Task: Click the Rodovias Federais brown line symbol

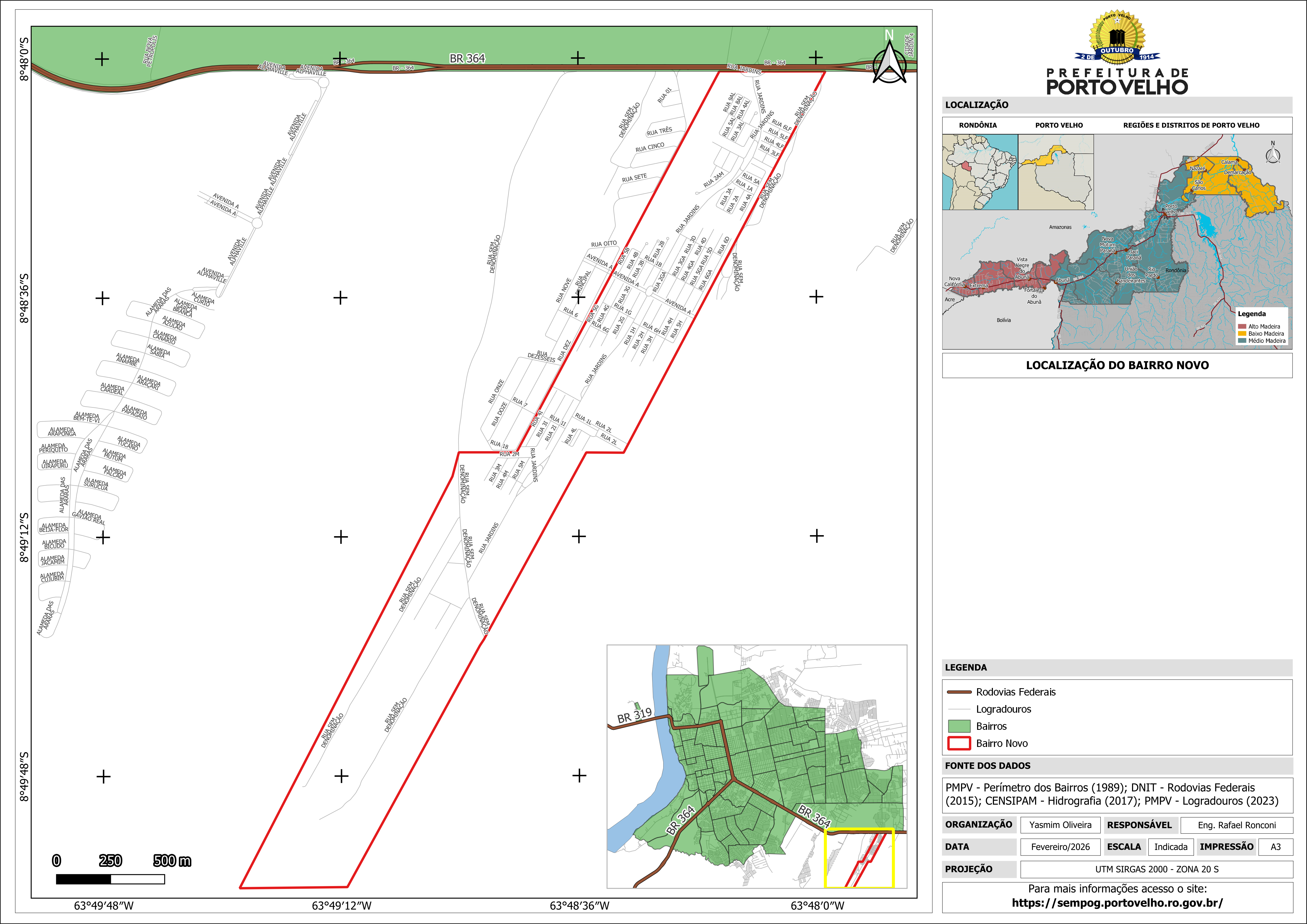Action: point(959,692)
